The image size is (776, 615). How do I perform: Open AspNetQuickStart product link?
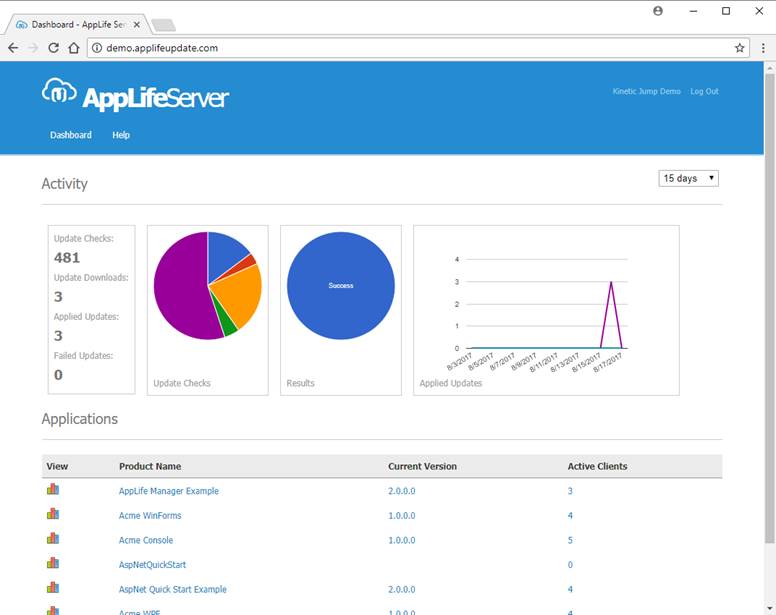[x=152, y=565]
